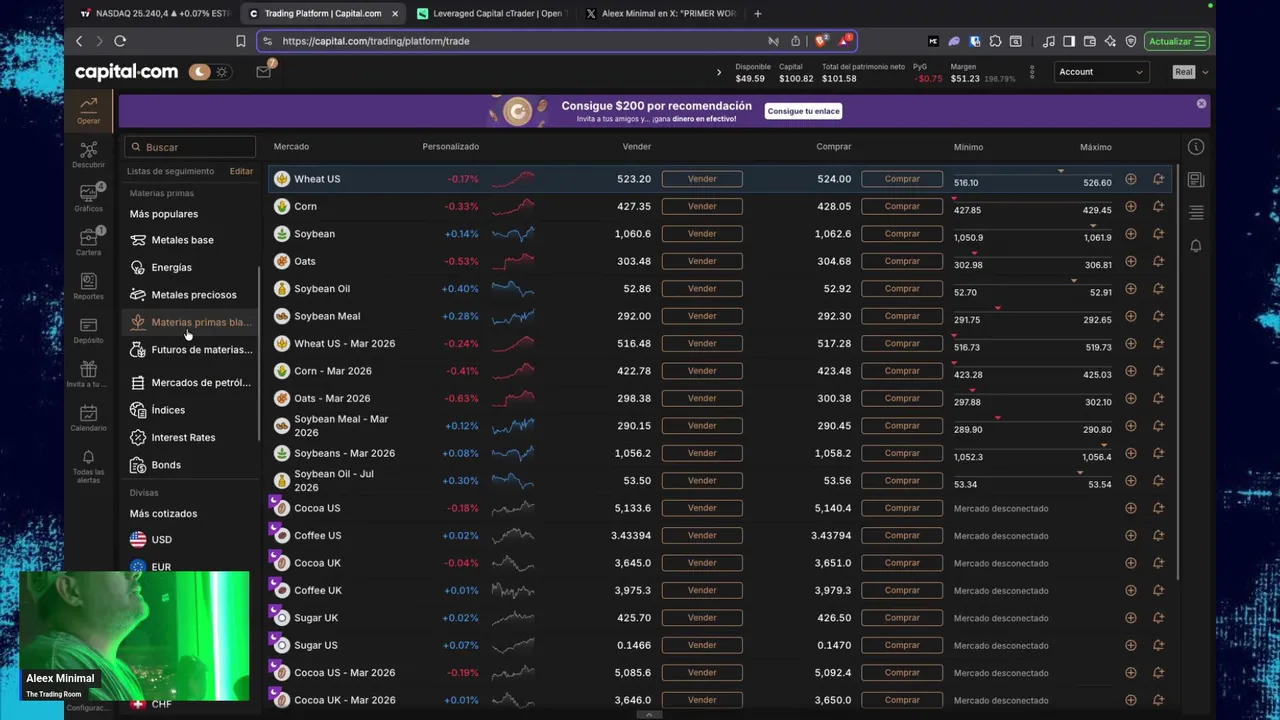Click Comprar for Oats - Mar 2026
Screen dimensions: 1280x720
click(x=902, y=398)
